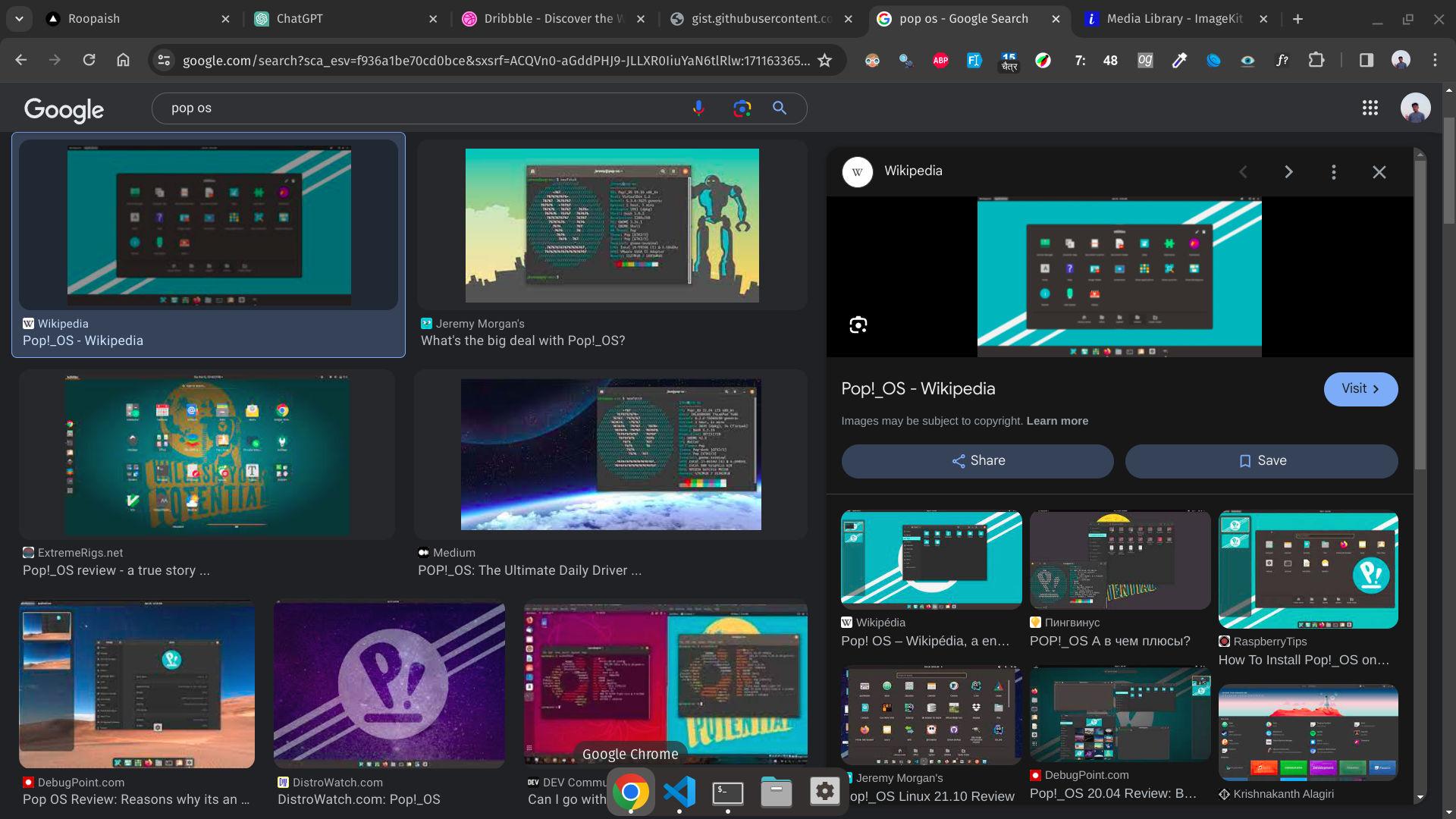This screenshot has height=819, width=1456.
Task: Click the VS Code taskbar icon
Action: point(679,791)
